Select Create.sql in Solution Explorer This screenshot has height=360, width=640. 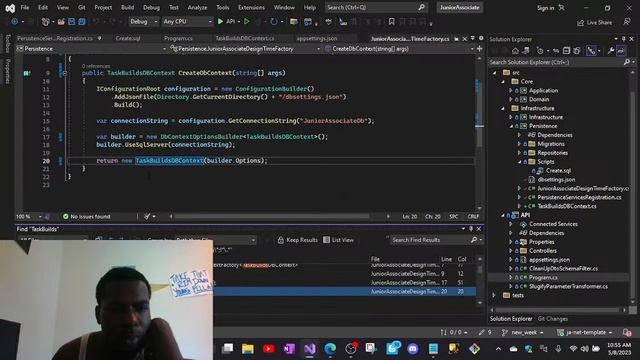[558, 171]
